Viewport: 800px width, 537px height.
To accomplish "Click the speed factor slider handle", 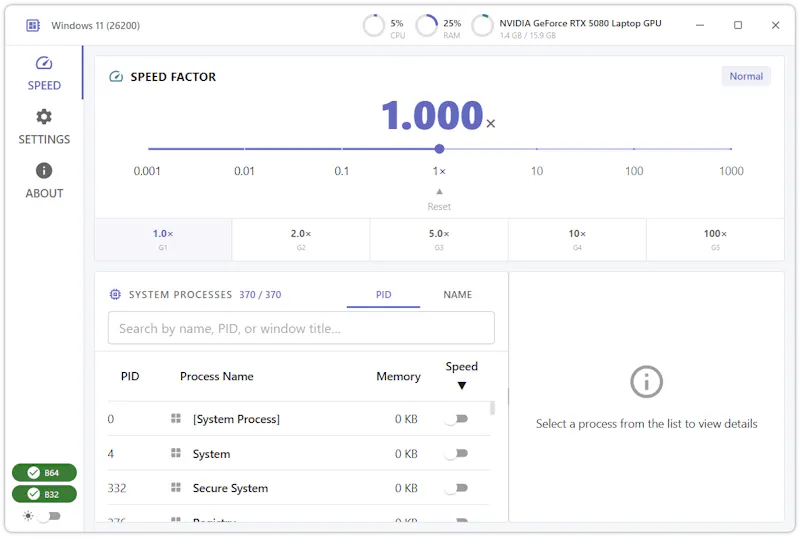I will pos(439,149).
